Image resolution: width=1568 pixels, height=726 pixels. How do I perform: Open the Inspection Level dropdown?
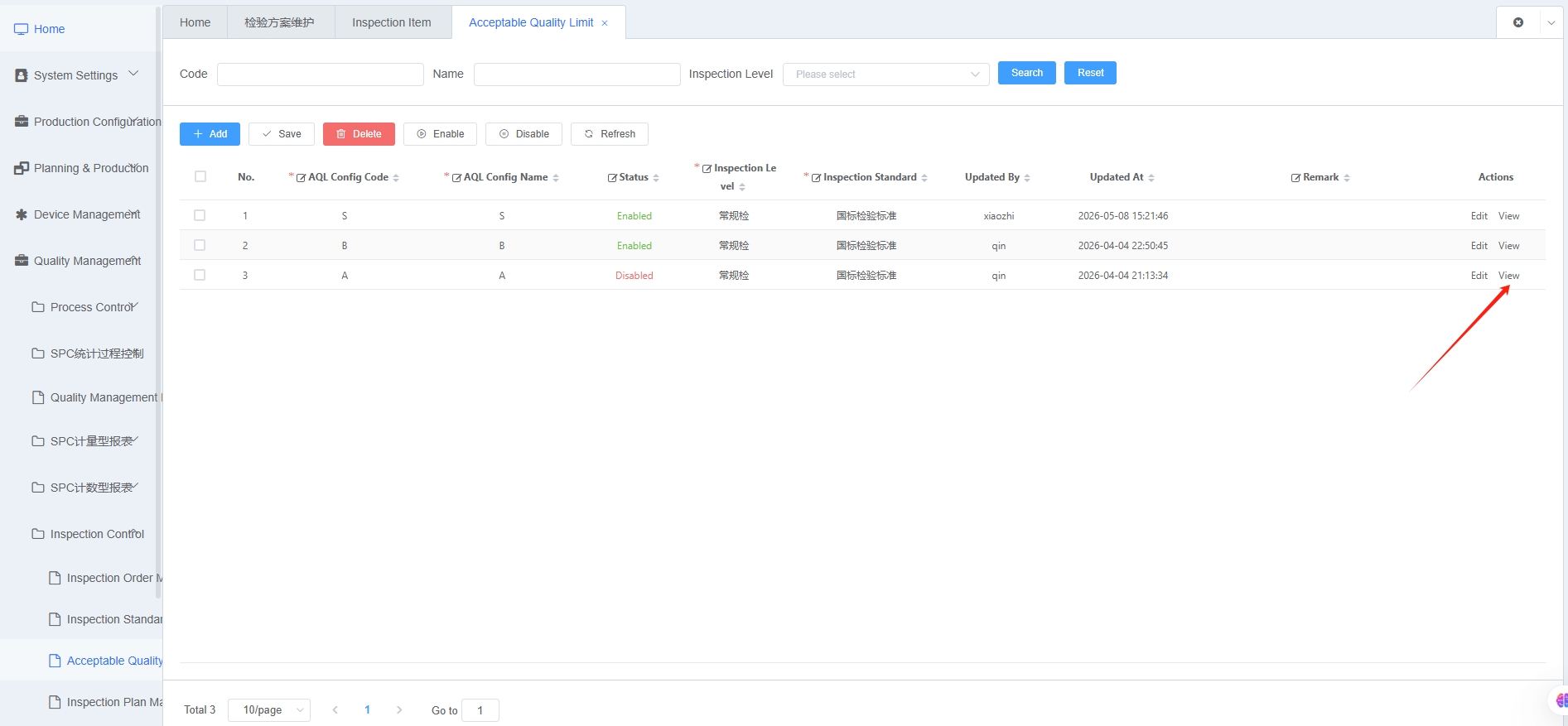pyautogui.click(x=885, y=75)
